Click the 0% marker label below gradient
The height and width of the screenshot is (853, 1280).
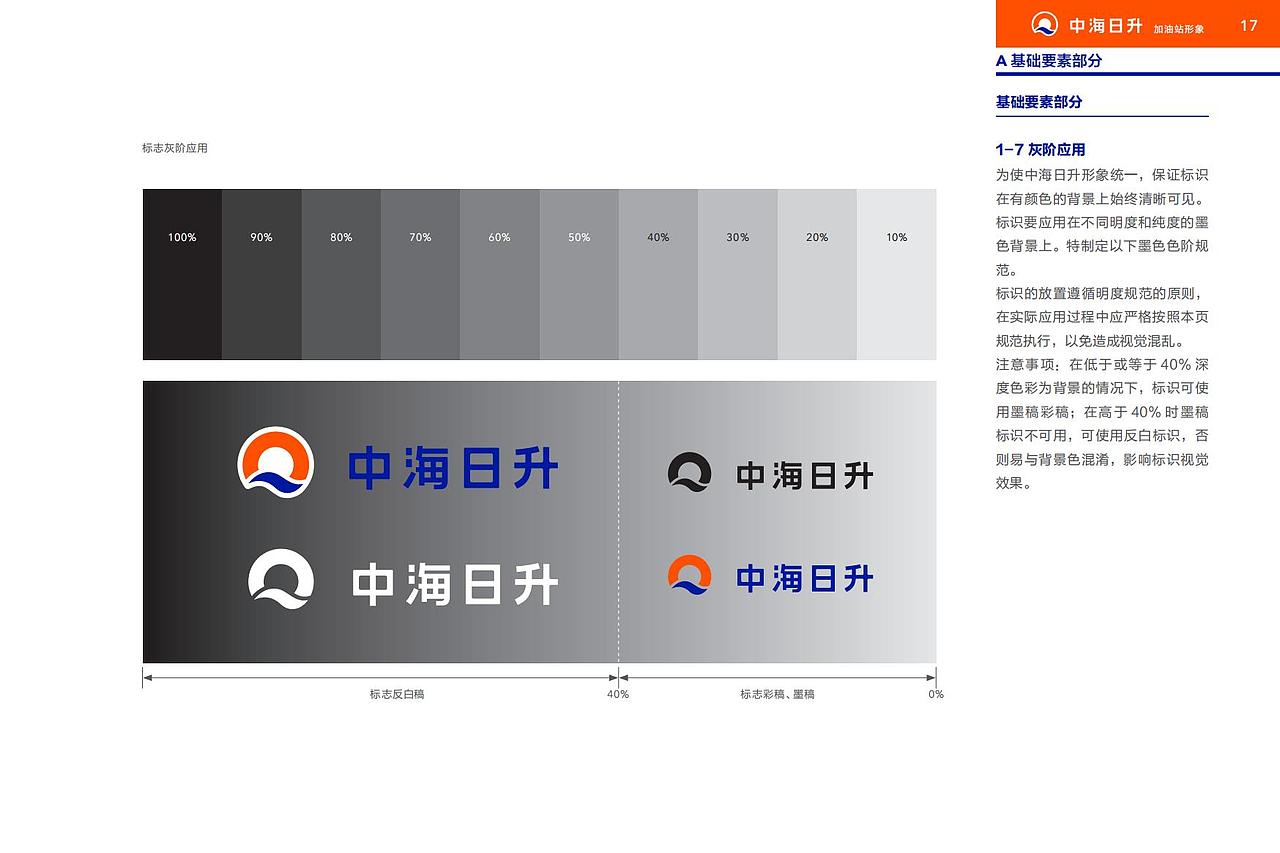click(936, 694)
